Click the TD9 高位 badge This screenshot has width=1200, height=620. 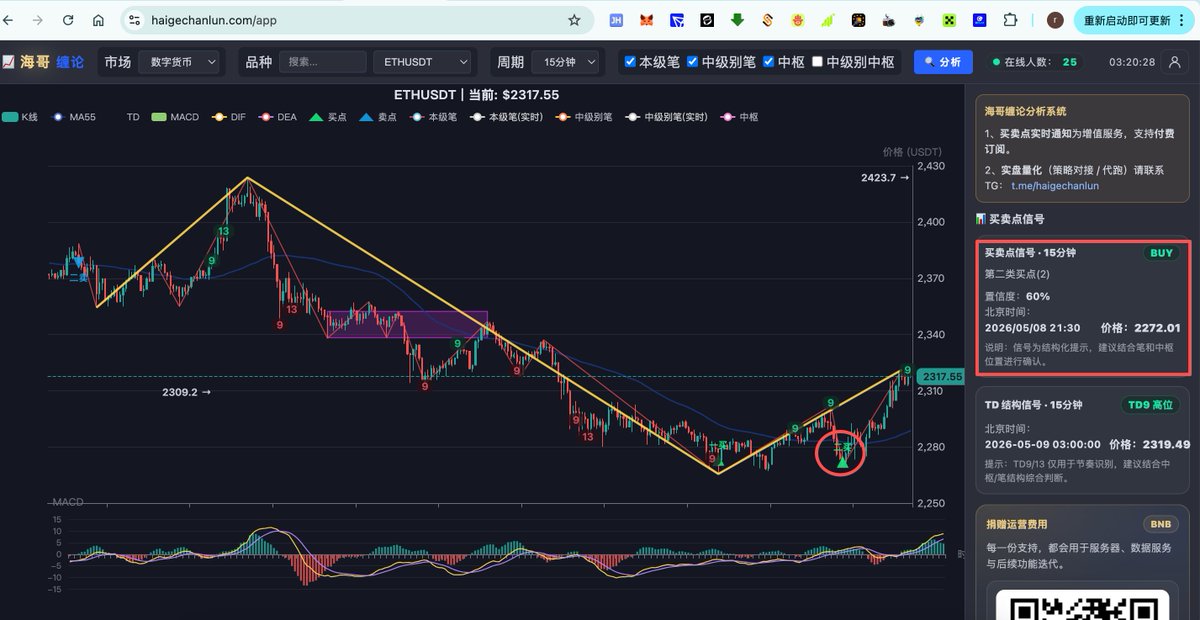(x=1152, y=405)
